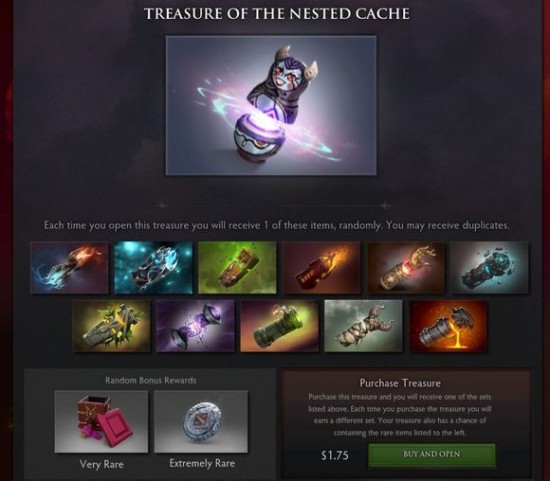This screenshot has height=481, width=550.
Task: Open the teal stone shattered treasure item
Action: coord(490,268)
